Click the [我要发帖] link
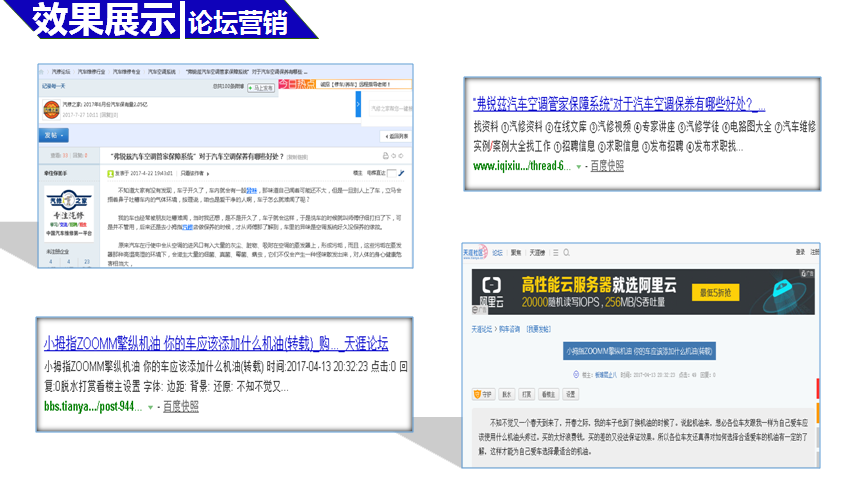The width and height of the screenshot is (851, 478). (x=538, y=329)
